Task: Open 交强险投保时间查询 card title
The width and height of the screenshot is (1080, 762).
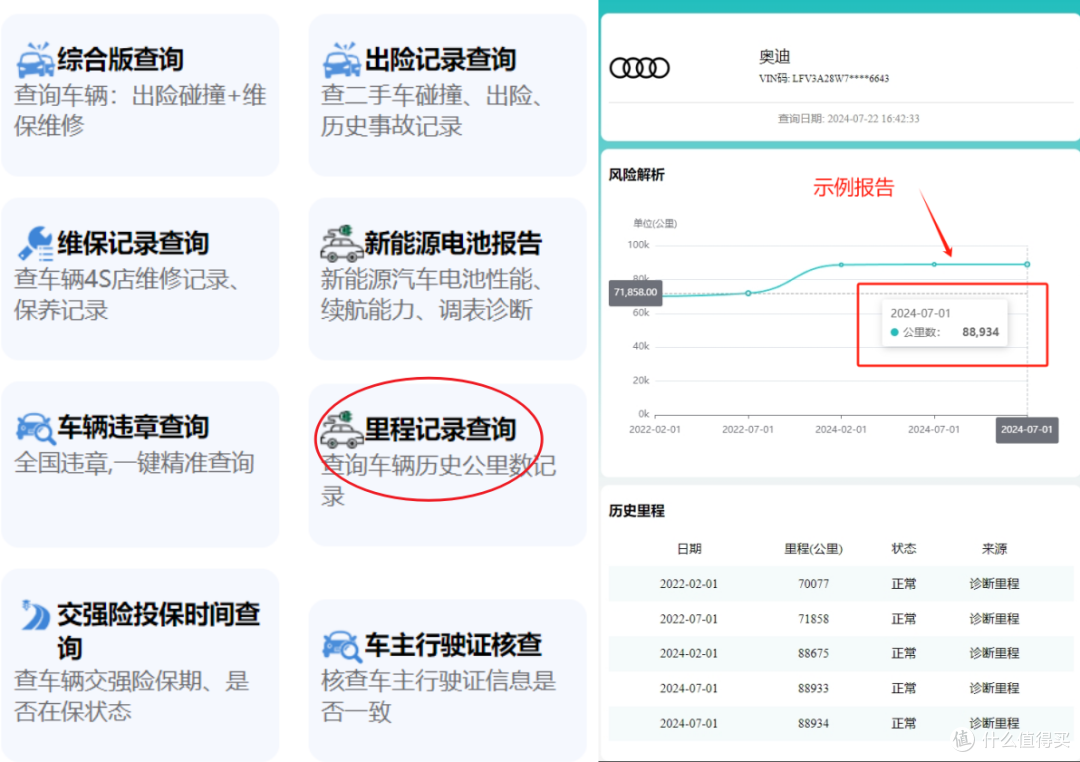Action: pos(158,630)
